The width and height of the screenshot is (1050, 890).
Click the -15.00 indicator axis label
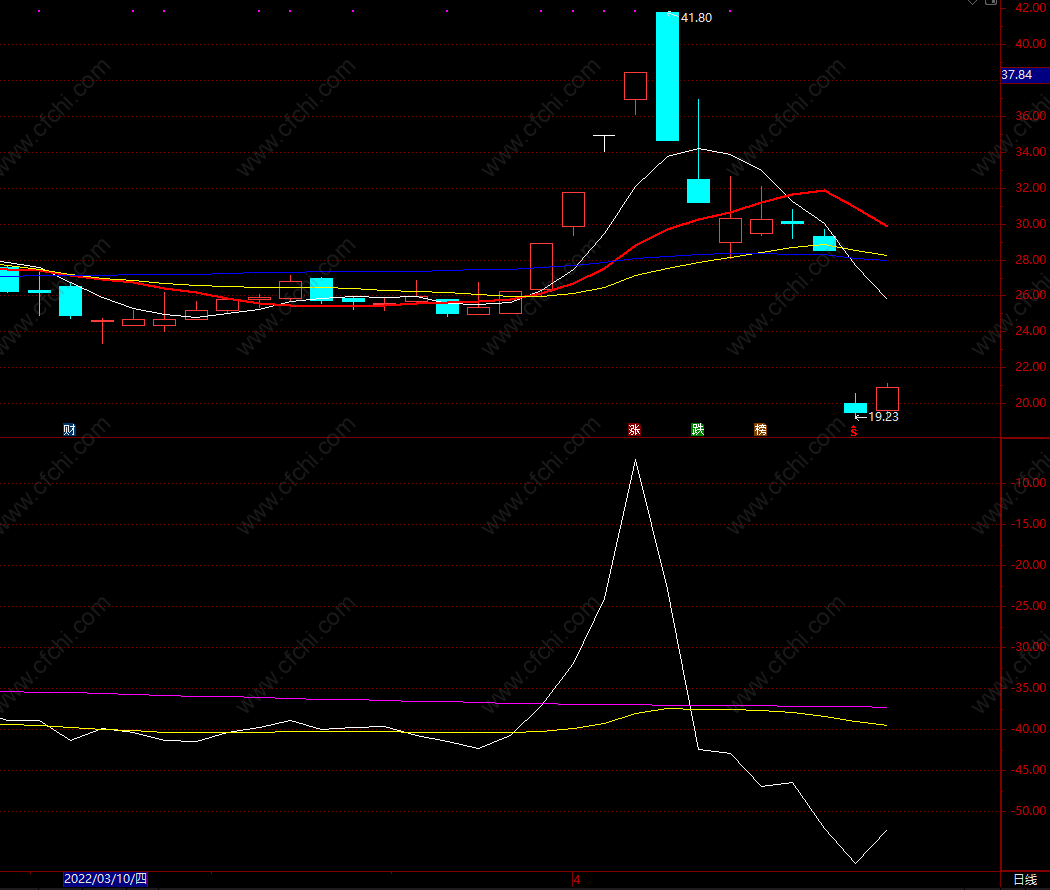(x=1029, y=524)
